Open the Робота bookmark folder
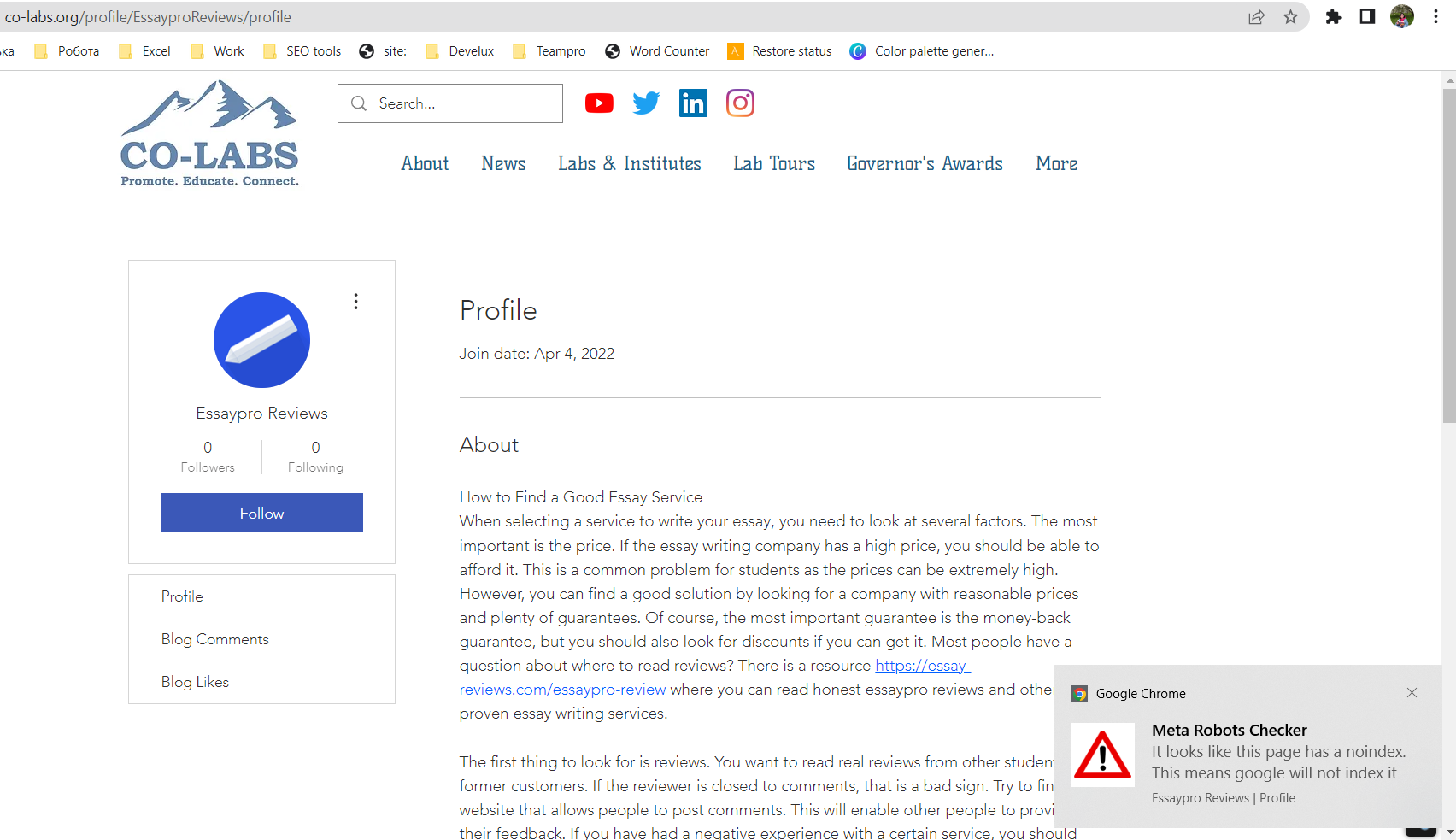 coord(67,51)
